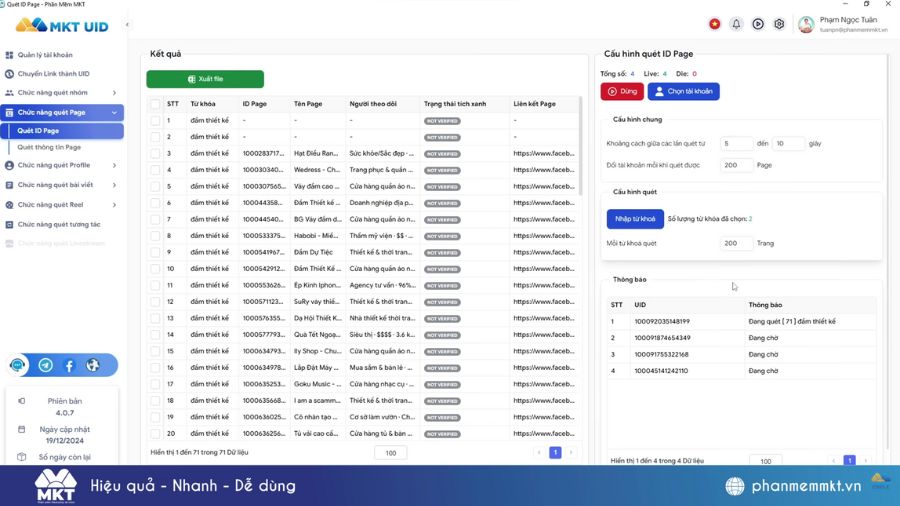Image resolution: width=900 pixels, height=506 pixels.
Task: Tick the checkbox for row 10
Action: 155,269
